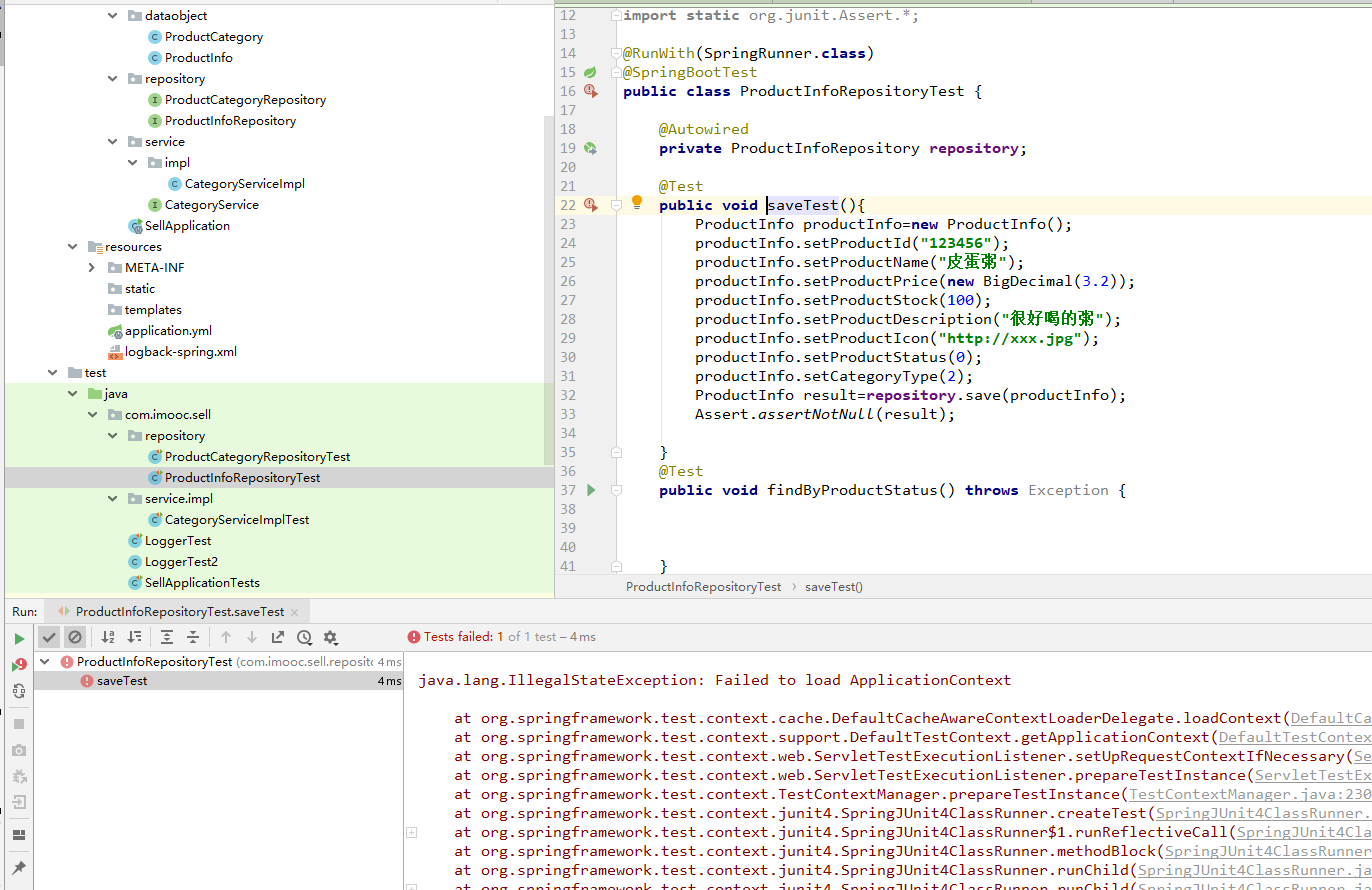
Task: Click Export Test Results icon
Action: click(278, 637)
